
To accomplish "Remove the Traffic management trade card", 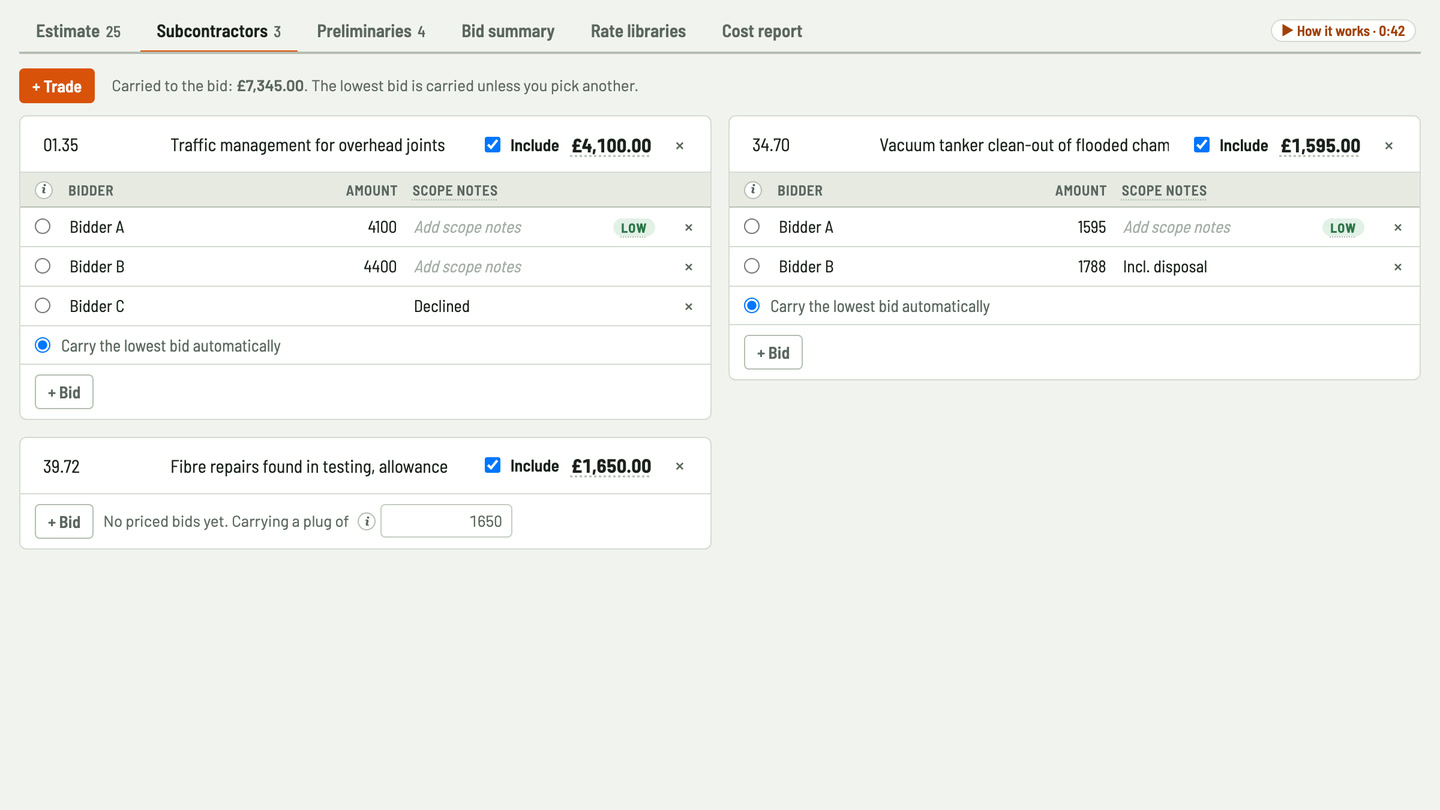I will pyautogui.click(x=680, y=146).
